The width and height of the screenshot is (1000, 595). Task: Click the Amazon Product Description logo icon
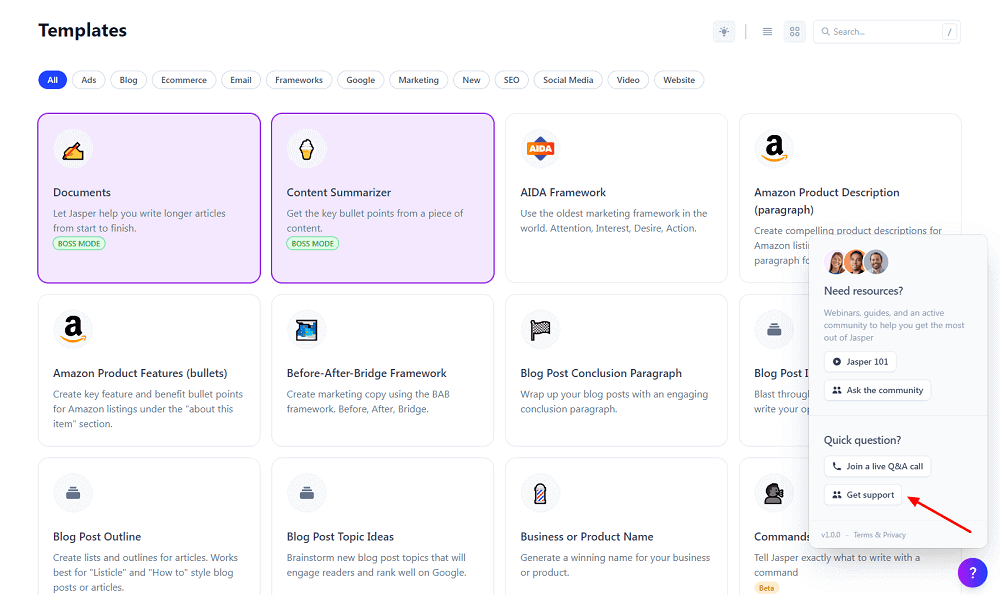pos(774,149)
